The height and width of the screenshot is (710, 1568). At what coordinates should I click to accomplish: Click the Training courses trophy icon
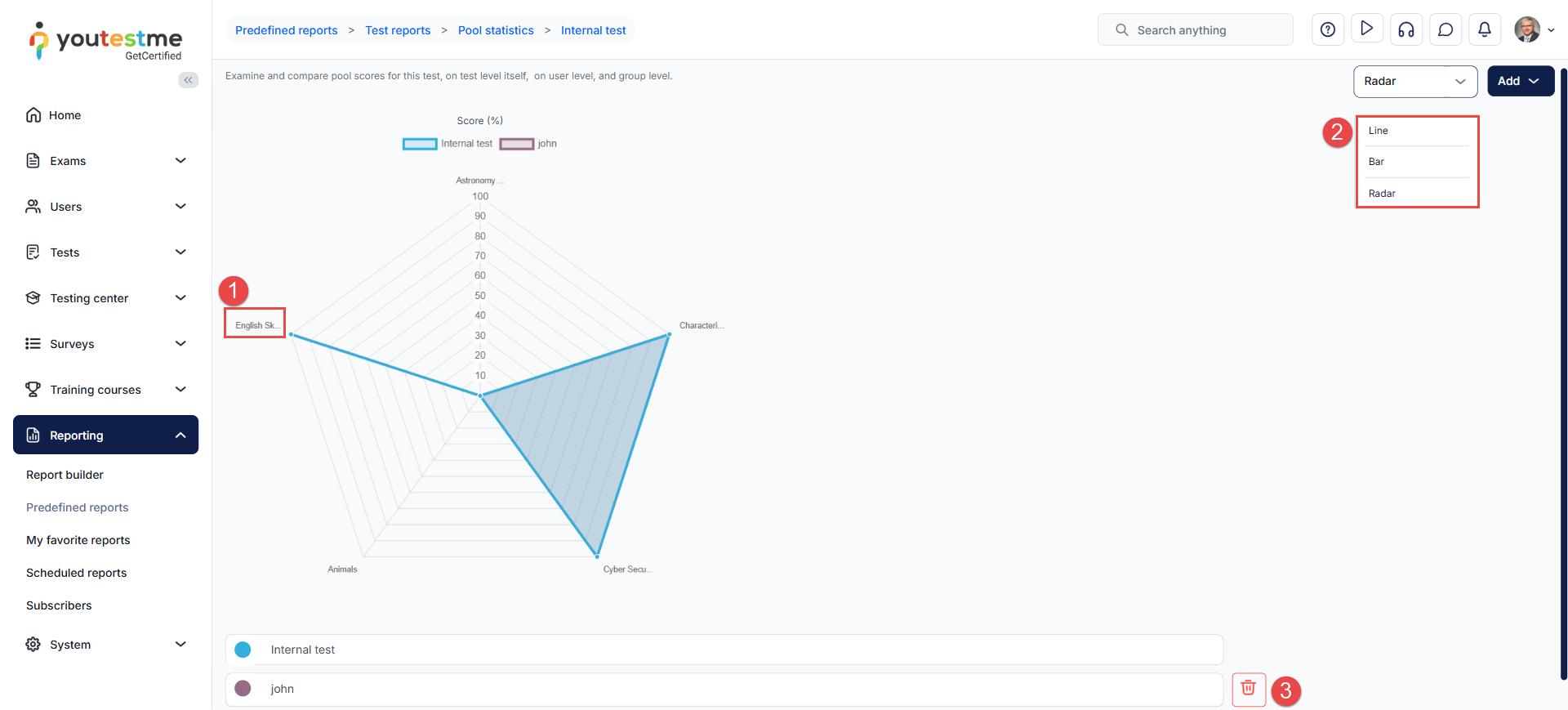click(x=33, y=390)
